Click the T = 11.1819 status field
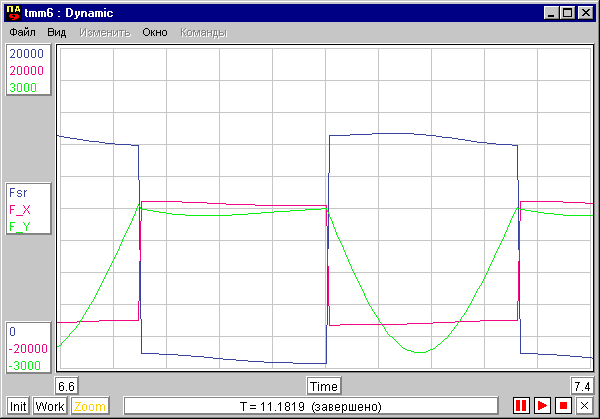Screen dimensions: 600x419 tap(311, 406)
